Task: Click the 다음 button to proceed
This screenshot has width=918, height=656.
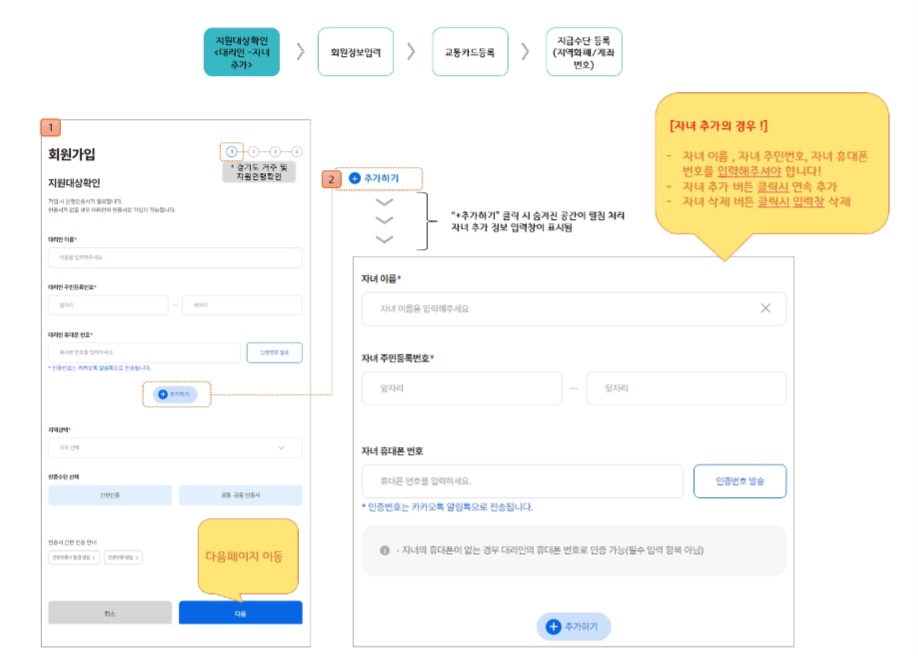Action: [240, 612]
